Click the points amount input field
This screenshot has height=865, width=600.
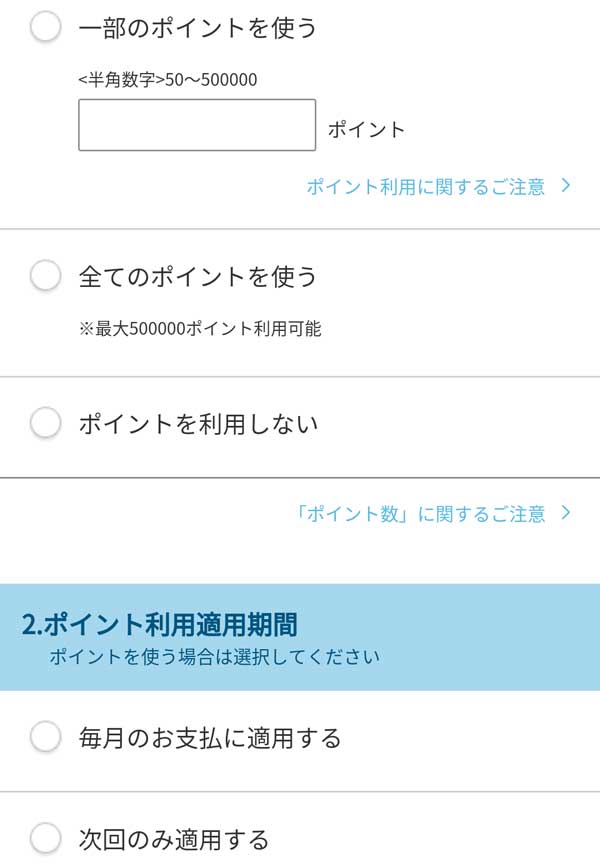197,125
